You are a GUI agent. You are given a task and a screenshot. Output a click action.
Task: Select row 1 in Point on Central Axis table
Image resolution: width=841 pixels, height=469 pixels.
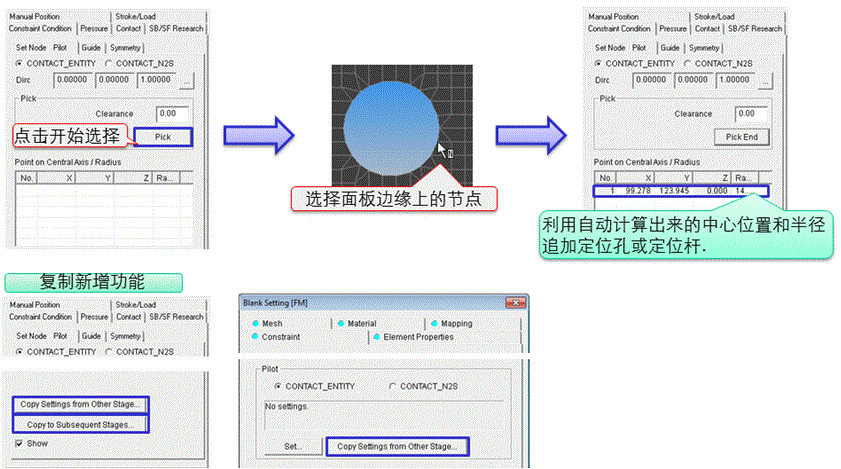pos(679,189)
